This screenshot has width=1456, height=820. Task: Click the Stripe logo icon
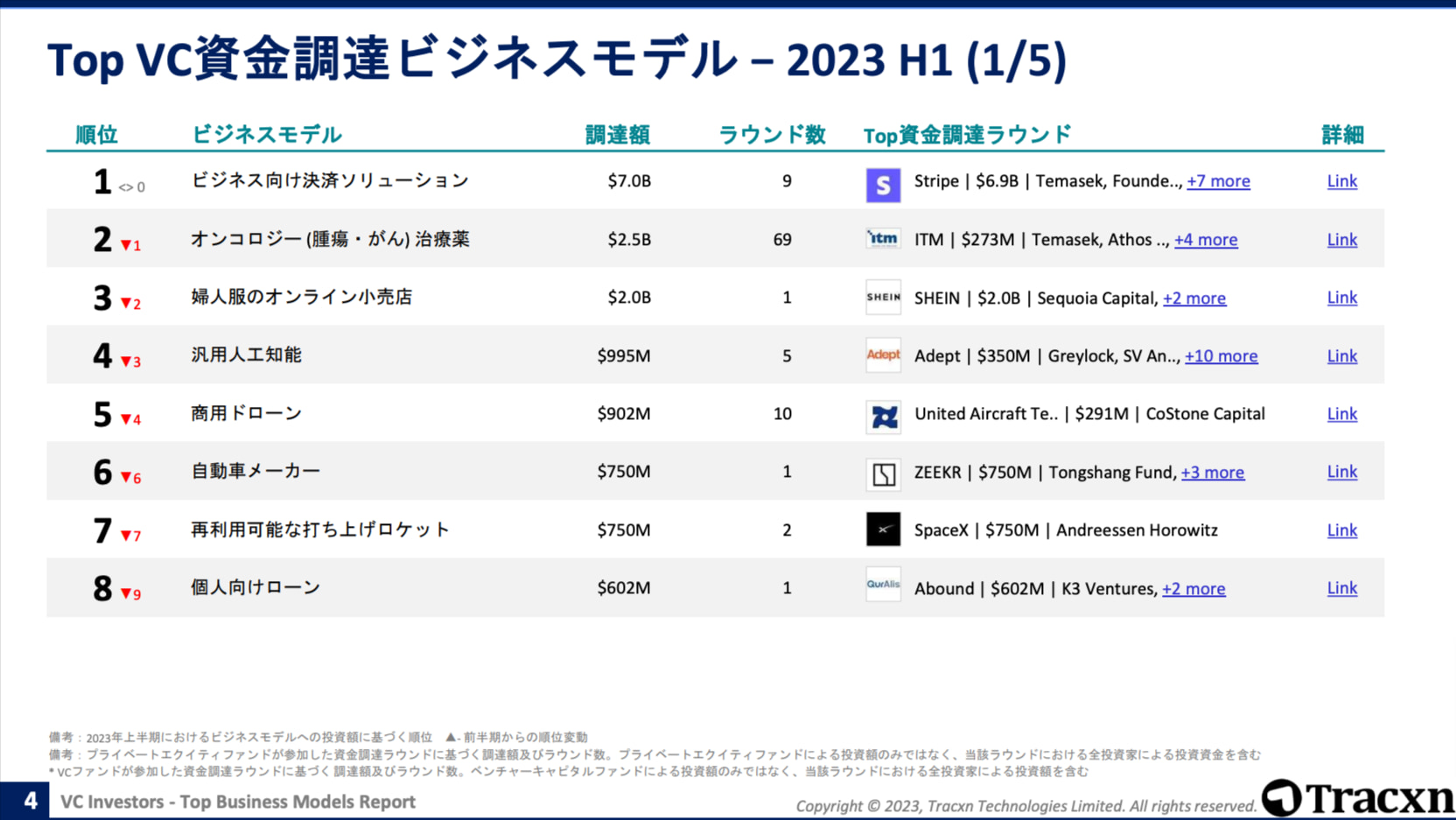883,185
